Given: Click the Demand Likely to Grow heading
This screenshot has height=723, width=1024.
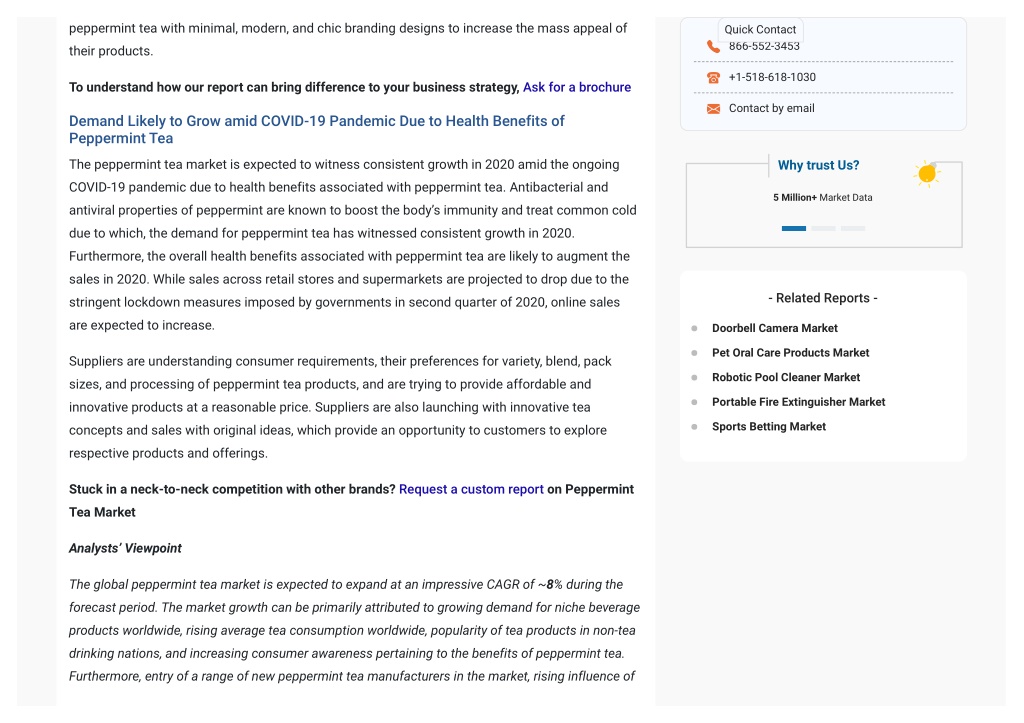Looking at the screenshot, I should 317,129.
